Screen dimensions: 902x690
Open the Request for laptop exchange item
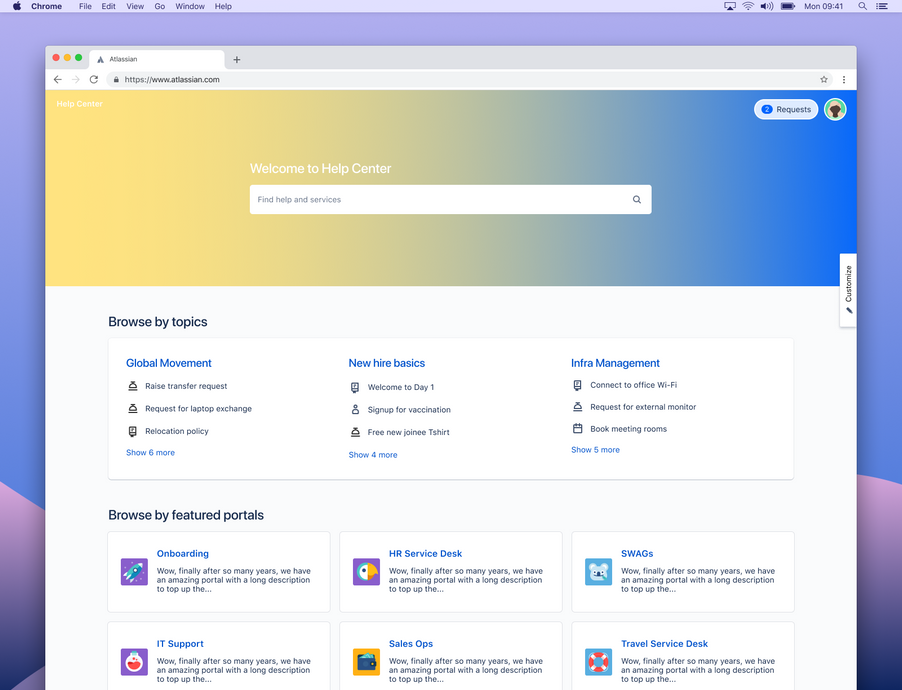click(x=198, y=409)
